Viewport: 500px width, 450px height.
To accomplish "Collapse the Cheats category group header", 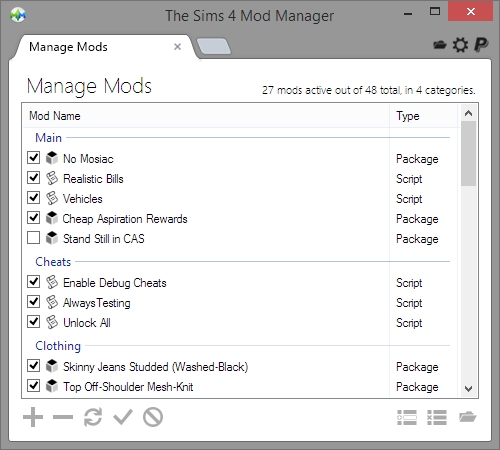I will point(53,262).
